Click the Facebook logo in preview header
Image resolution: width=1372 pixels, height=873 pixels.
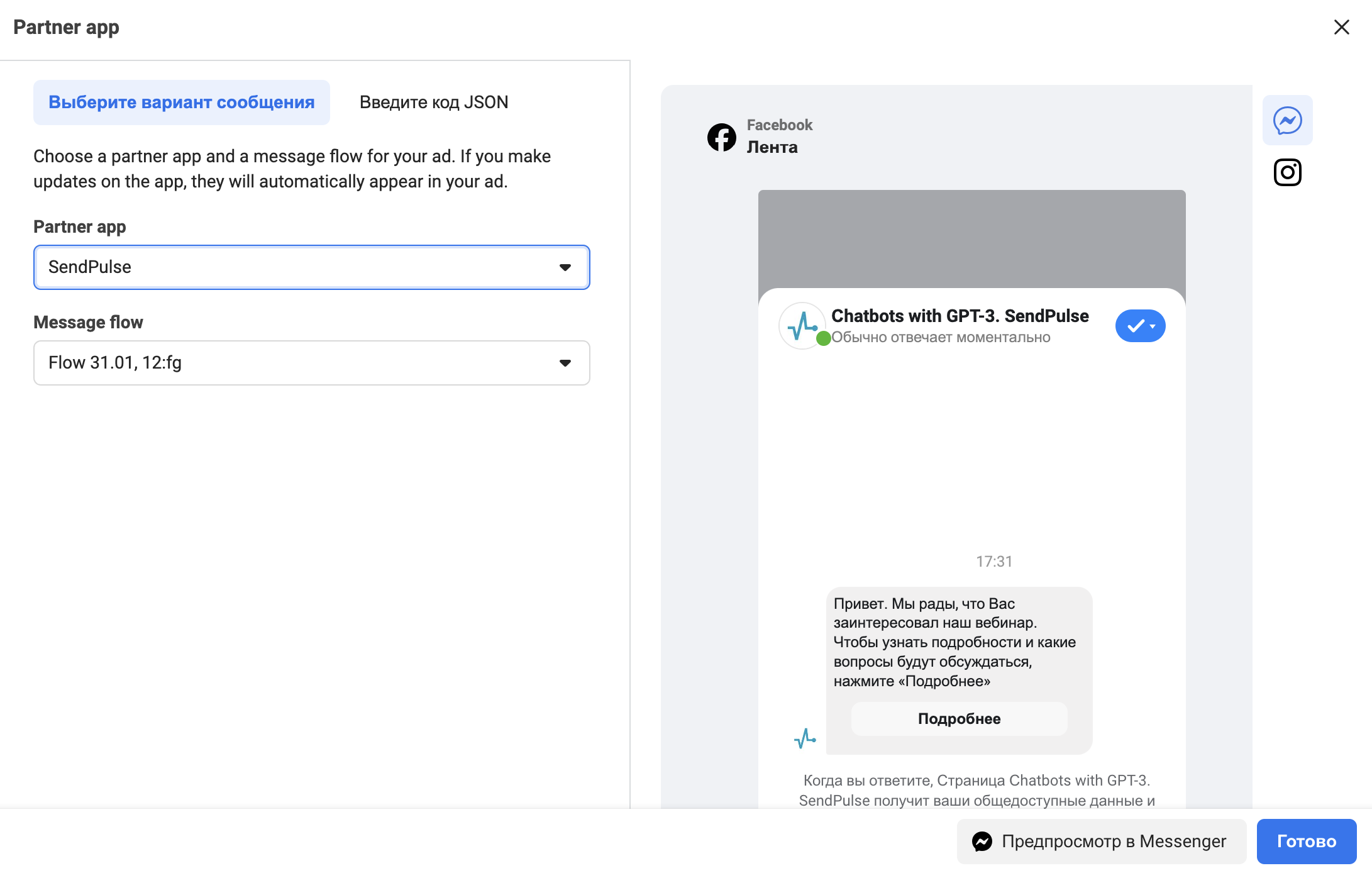[721, 136]
